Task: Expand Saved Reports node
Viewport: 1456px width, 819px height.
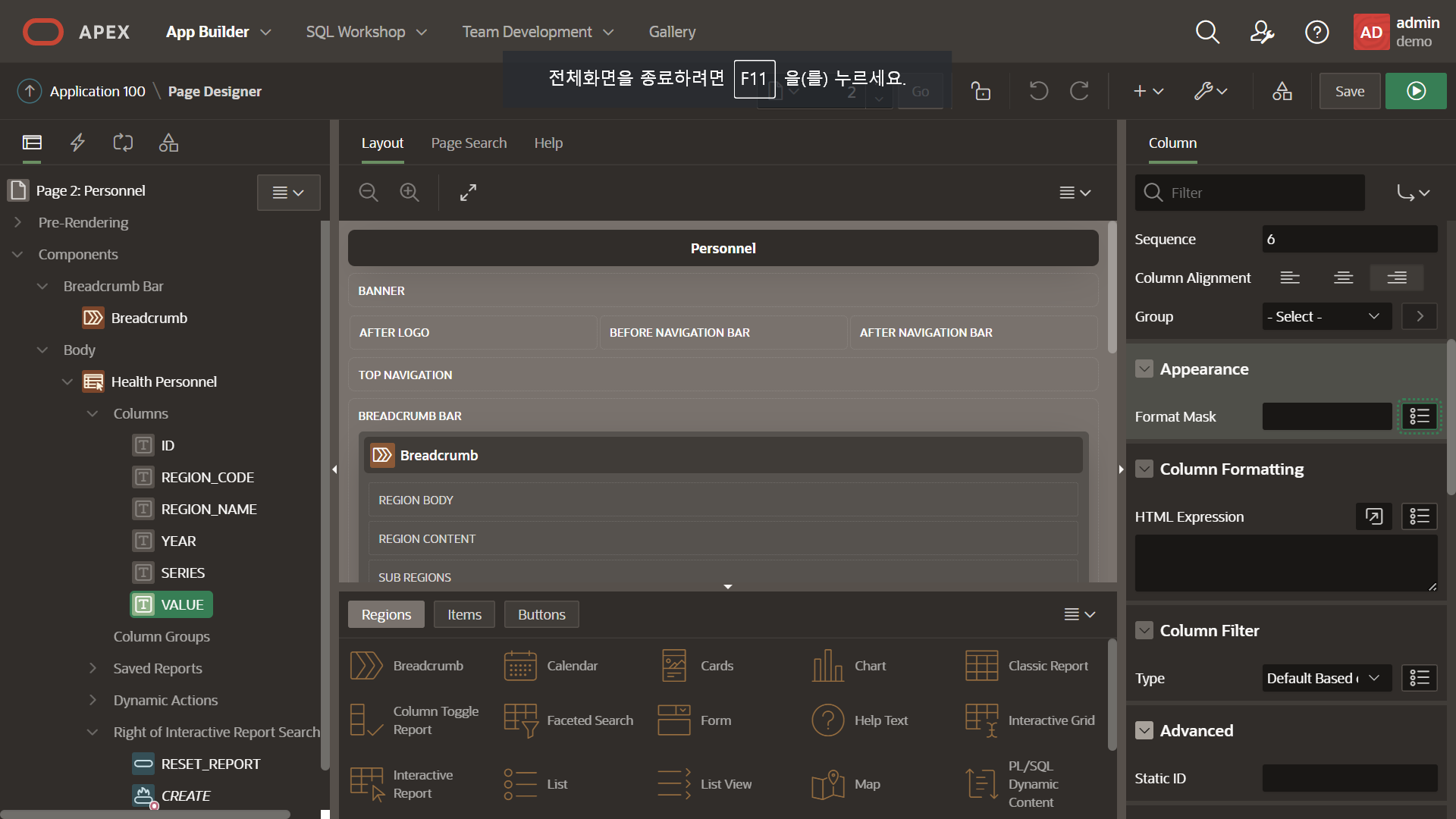Action: click(93, 668)
